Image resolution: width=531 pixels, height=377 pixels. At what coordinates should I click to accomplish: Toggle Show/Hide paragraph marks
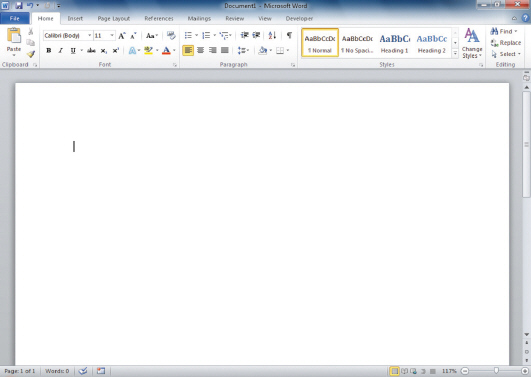coord(289,35)
